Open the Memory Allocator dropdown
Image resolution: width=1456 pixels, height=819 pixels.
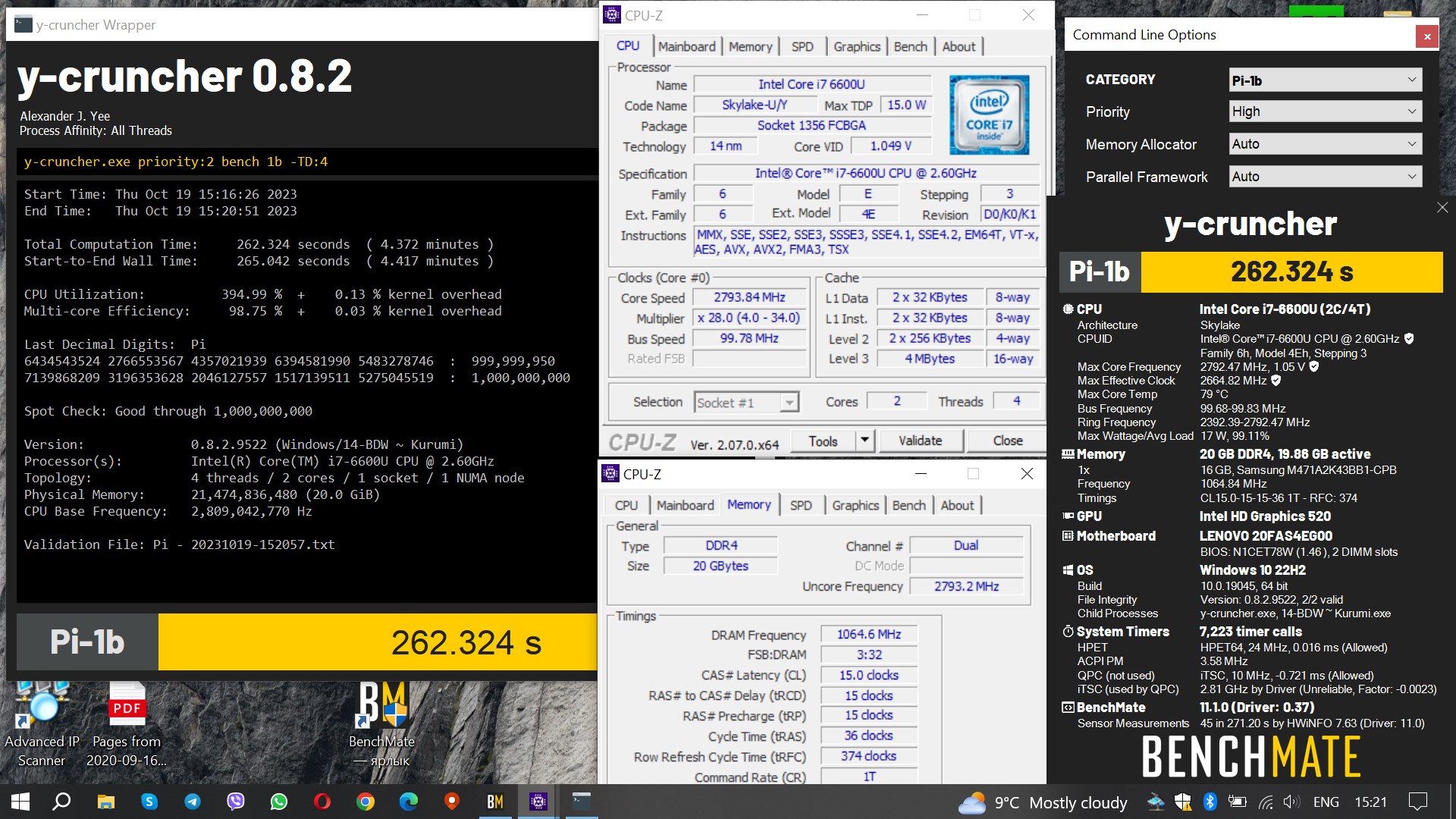1325,144
